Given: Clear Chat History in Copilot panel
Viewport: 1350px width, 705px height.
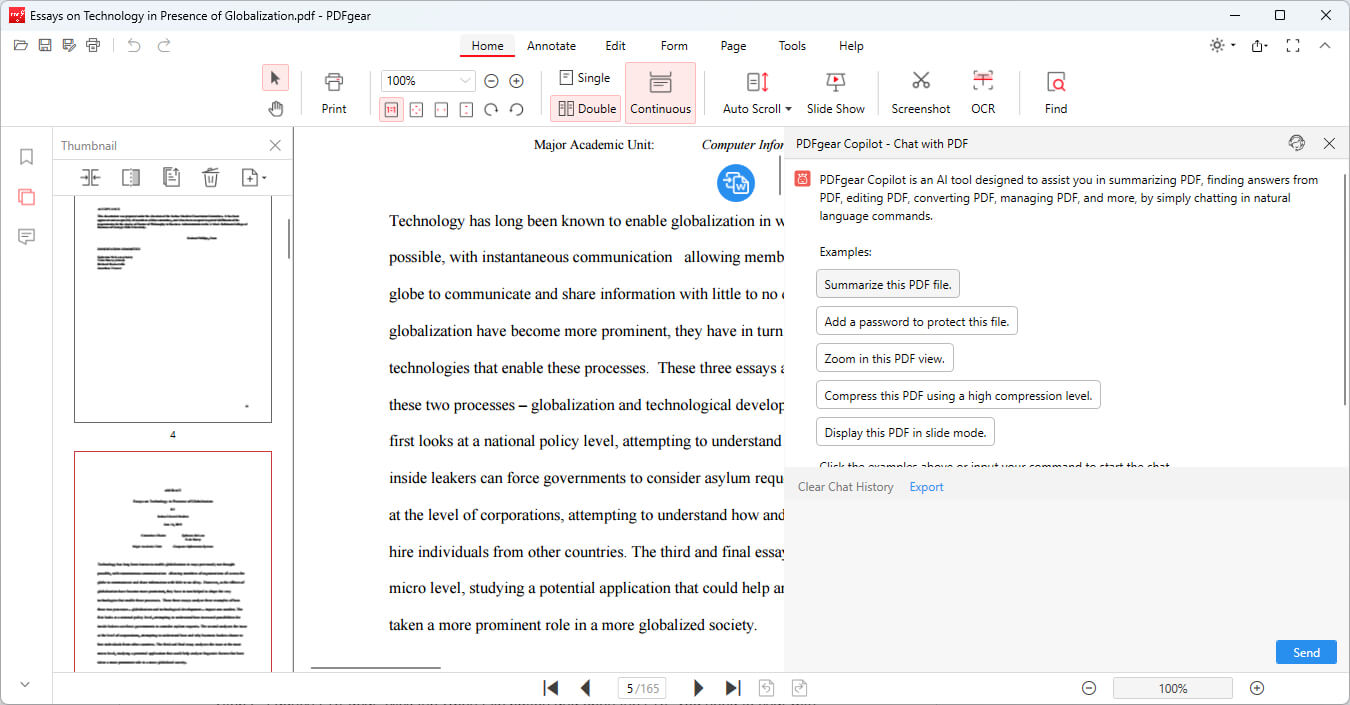Looking at the screenshot, I should [845, 486].
